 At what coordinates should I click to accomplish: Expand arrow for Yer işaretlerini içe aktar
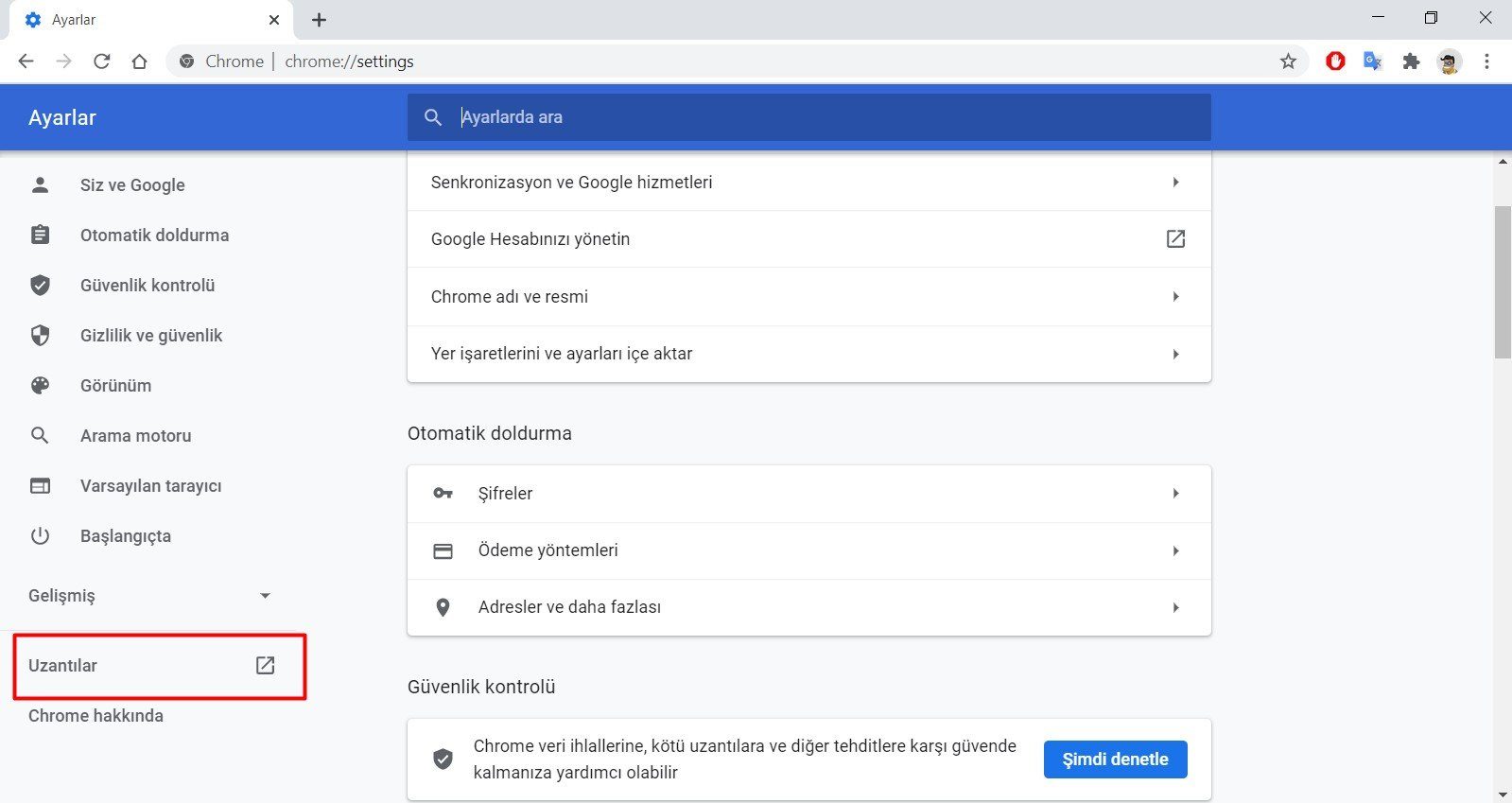1175,354
